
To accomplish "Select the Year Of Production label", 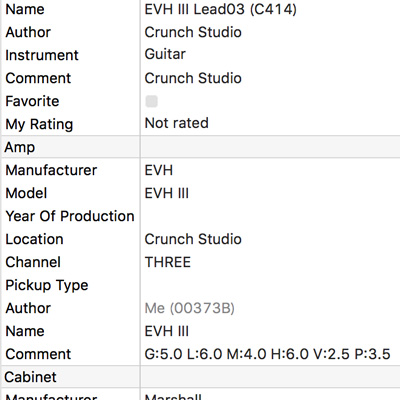I will pos(70,216).
